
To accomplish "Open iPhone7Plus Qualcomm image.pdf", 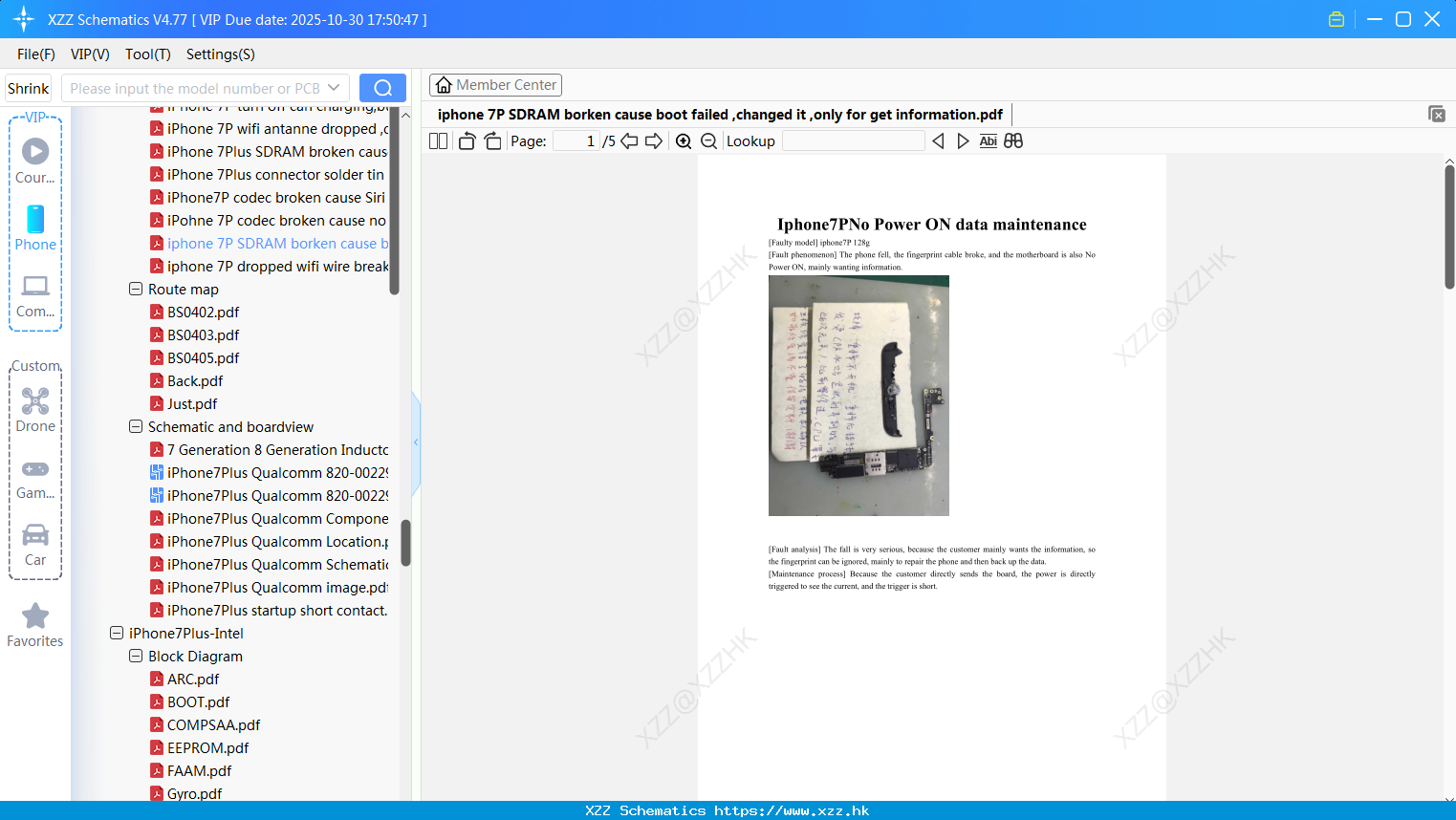I will pyautogui.click(x=269, y=587).
